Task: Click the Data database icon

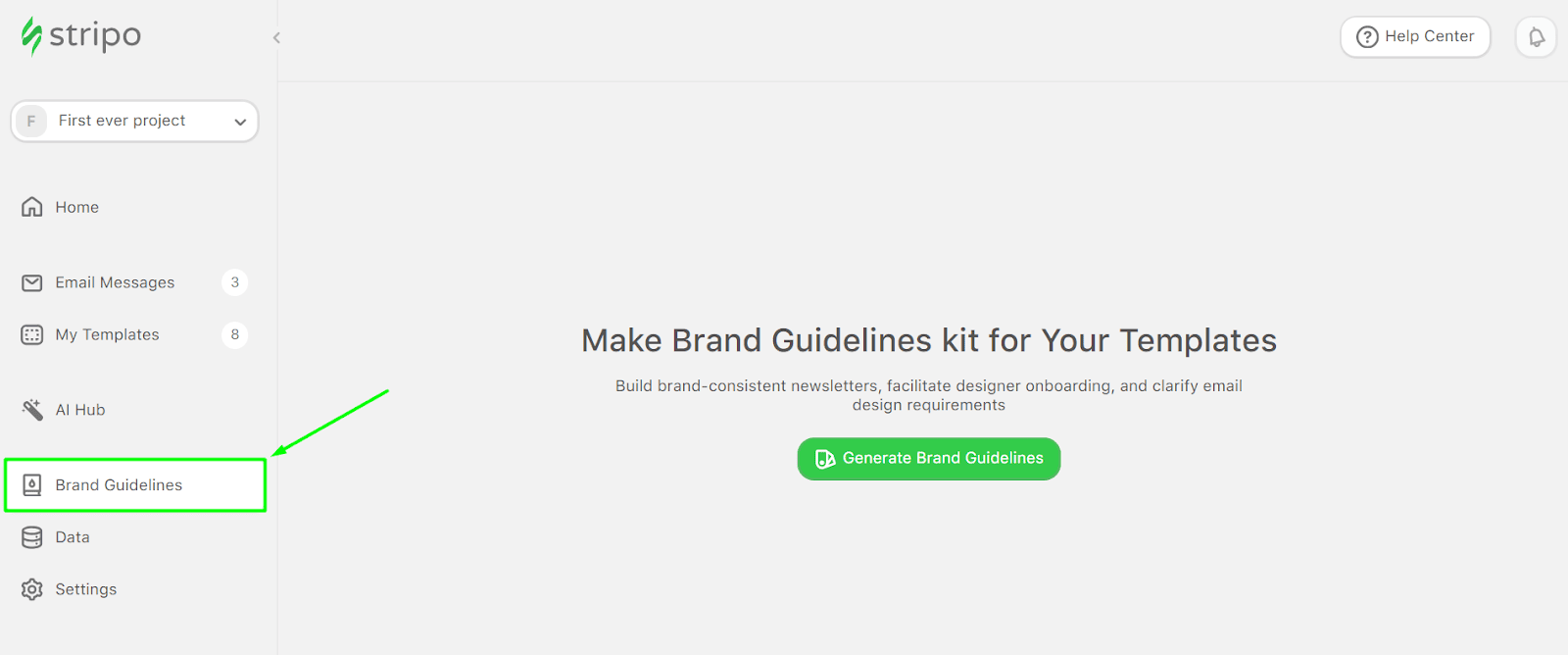Action: 31,536
